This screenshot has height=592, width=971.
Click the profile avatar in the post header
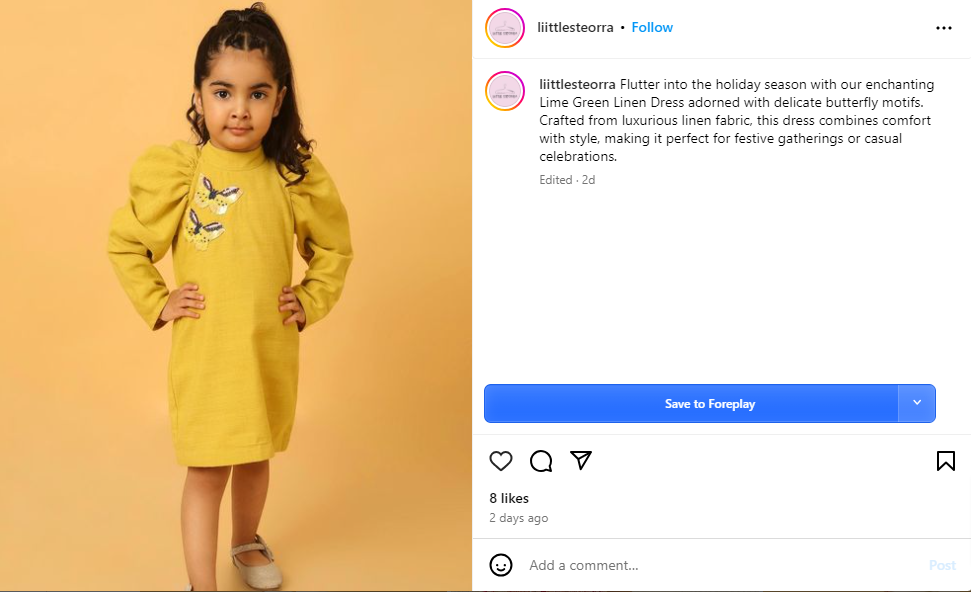[505, 28]
